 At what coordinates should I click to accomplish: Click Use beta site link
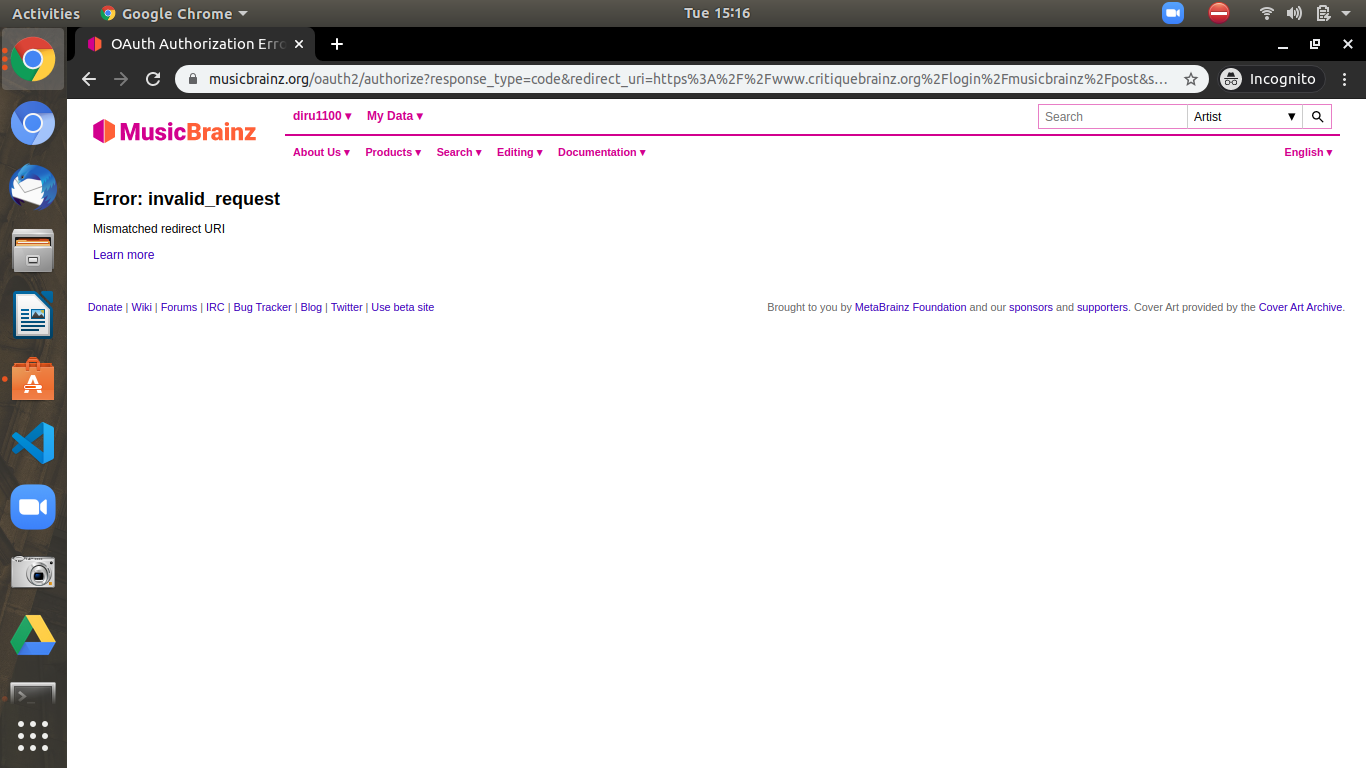pyautogui.click(x=403, y=307)
